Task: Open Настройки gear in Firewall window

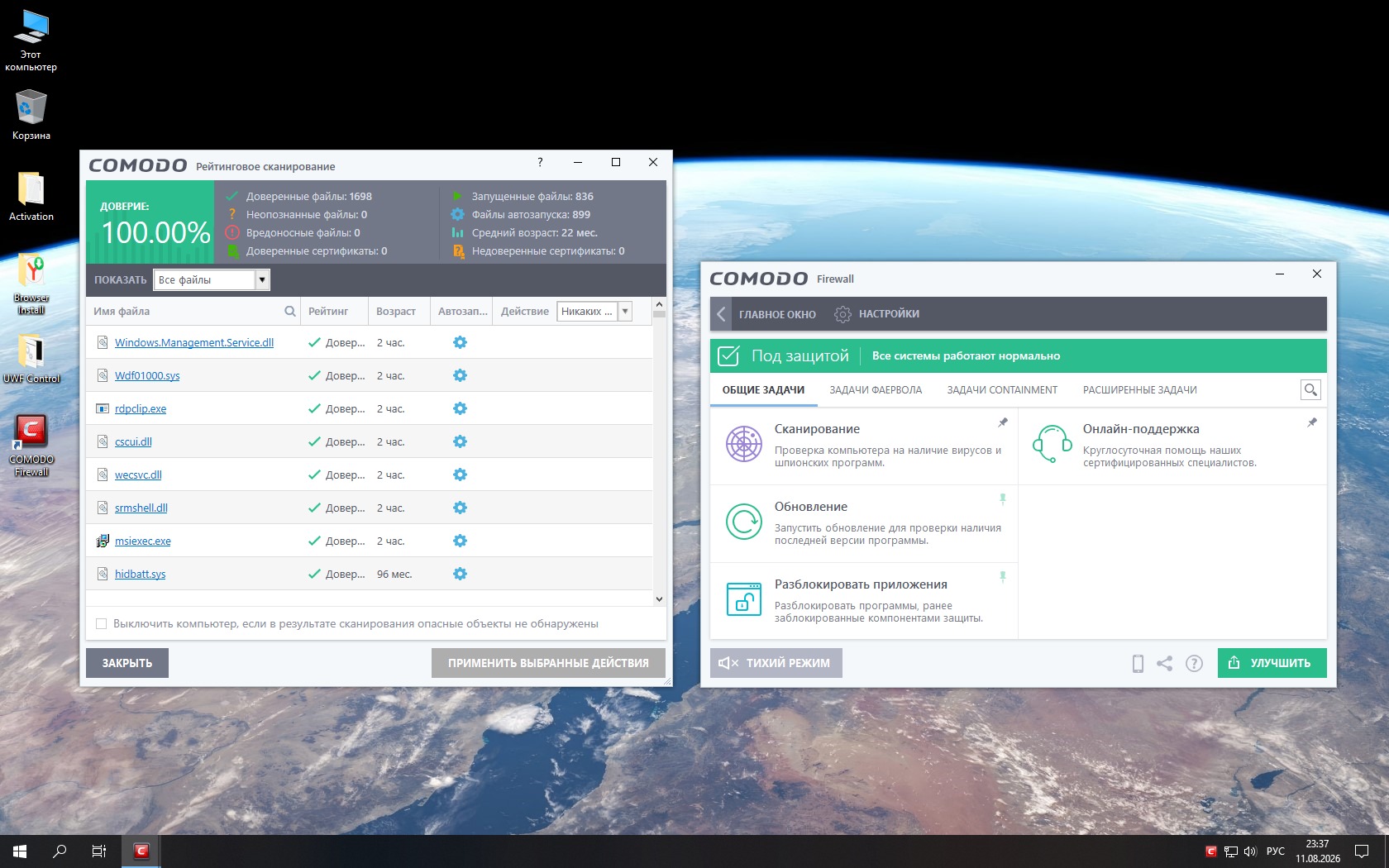Action: [842, 314]
